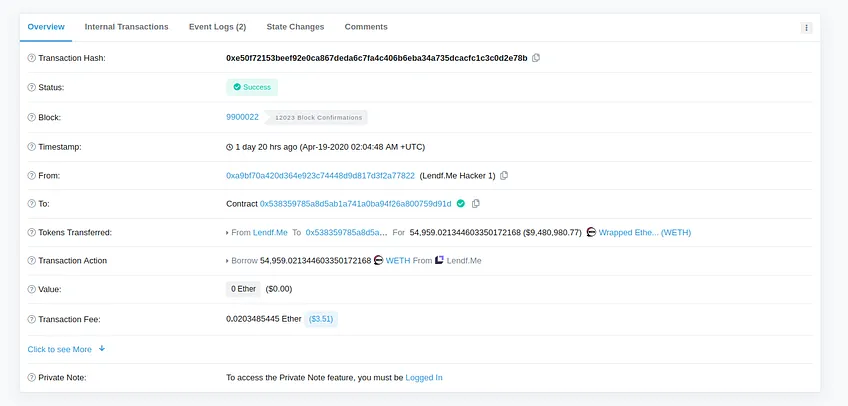Click the Logged In link

[424, 378]
